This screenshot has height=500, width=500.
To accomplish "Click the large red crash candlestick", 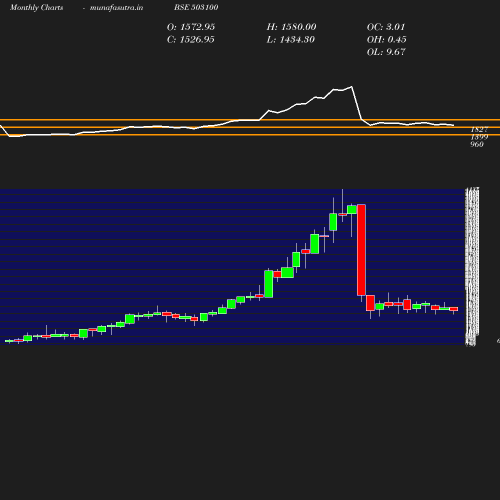I will [361, 250].
